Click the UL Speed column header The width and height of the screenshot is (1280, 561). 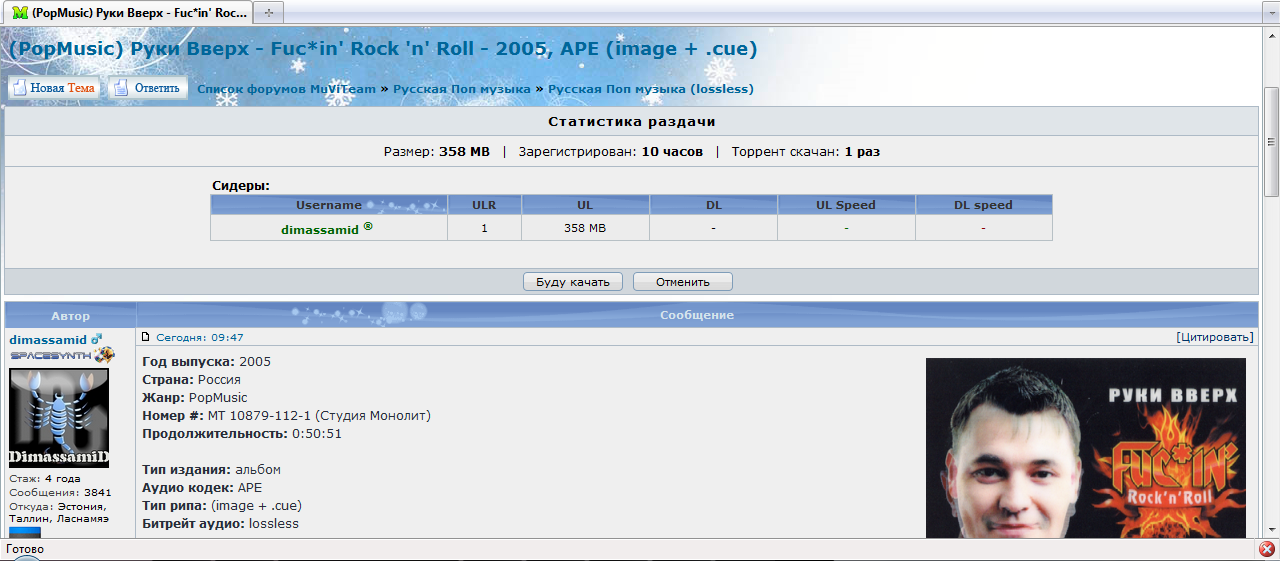[846, 205]
